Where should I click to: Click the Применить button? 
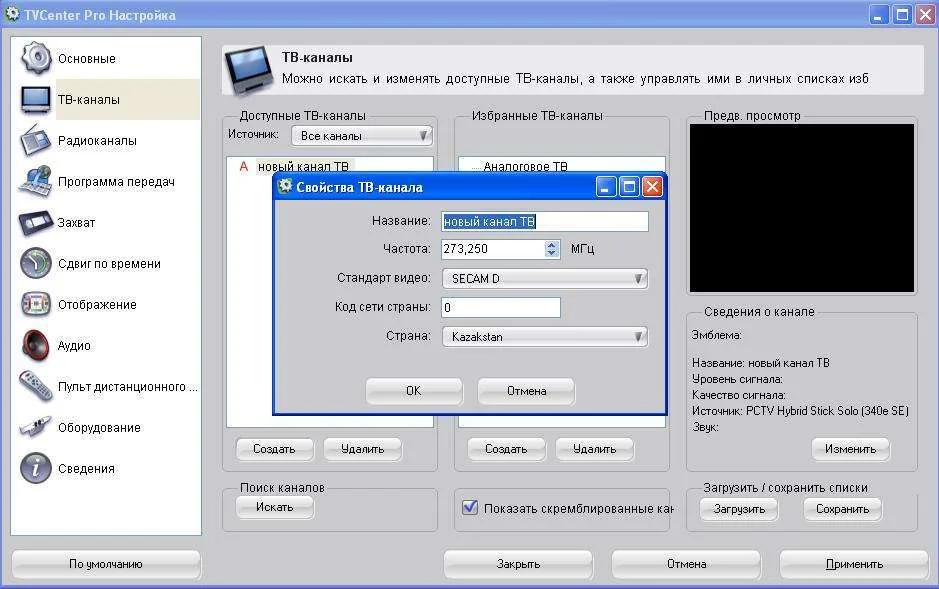click(x=854, y=564)
